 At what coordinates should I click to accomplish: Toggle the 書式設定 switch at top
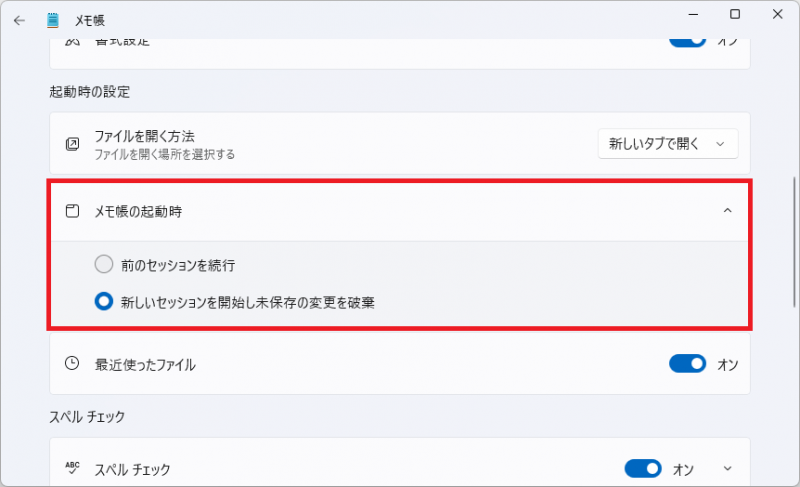pos(688,42)
